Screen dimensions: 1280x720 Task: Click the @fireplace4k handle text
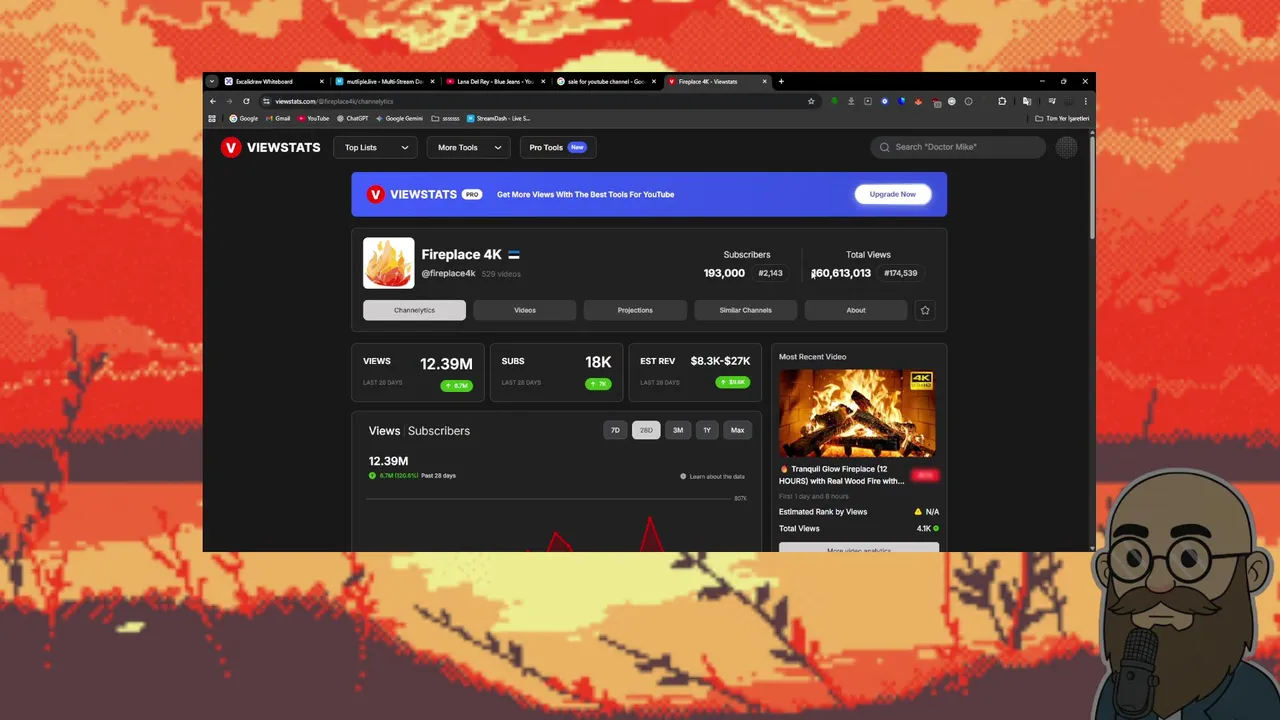click(448, 274)
